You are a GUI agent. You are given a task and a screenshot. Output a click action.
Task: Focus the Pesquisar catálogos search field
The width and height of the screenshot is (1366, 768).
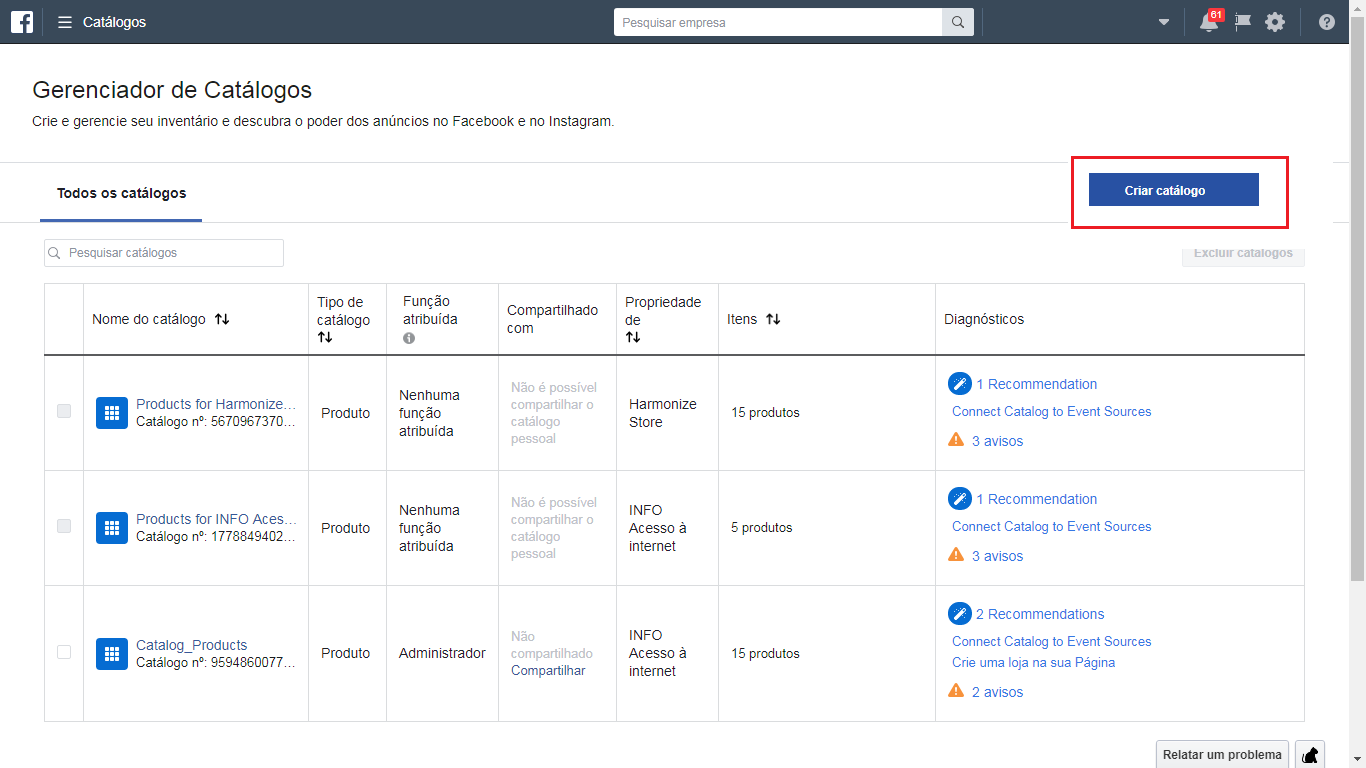coord(164,253)
